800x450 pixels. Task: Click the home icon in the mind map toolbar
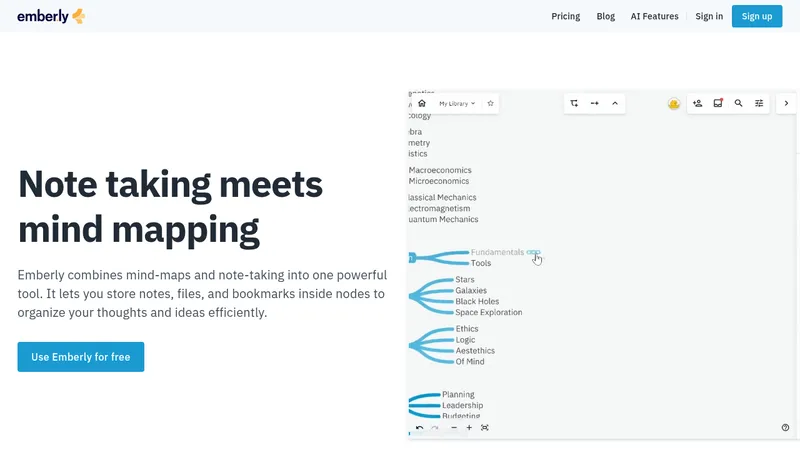point(422,104)
